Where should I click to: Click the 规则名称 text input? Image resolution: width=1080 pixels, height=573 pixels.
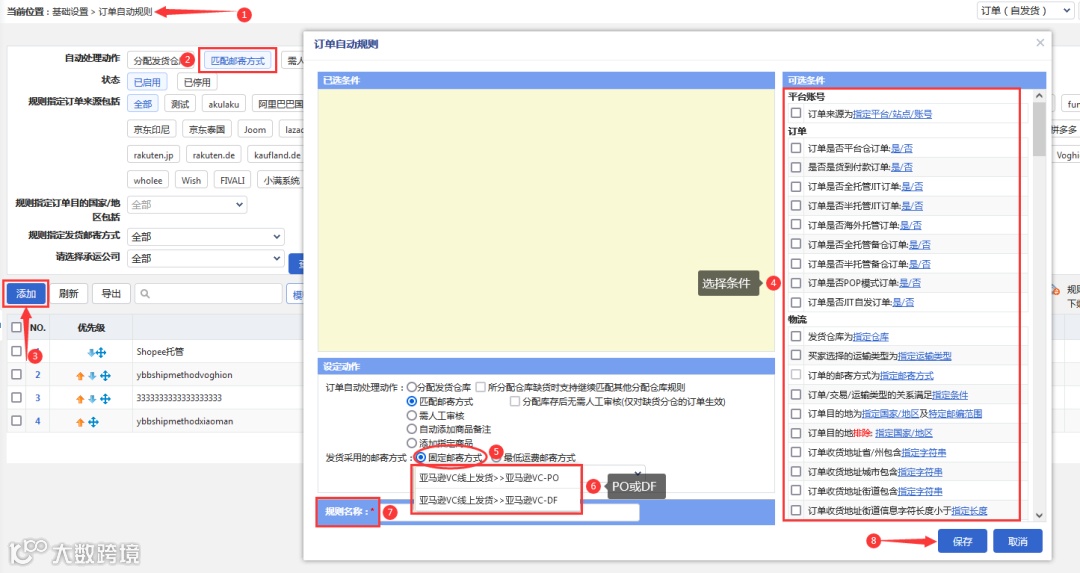(512, 512)
